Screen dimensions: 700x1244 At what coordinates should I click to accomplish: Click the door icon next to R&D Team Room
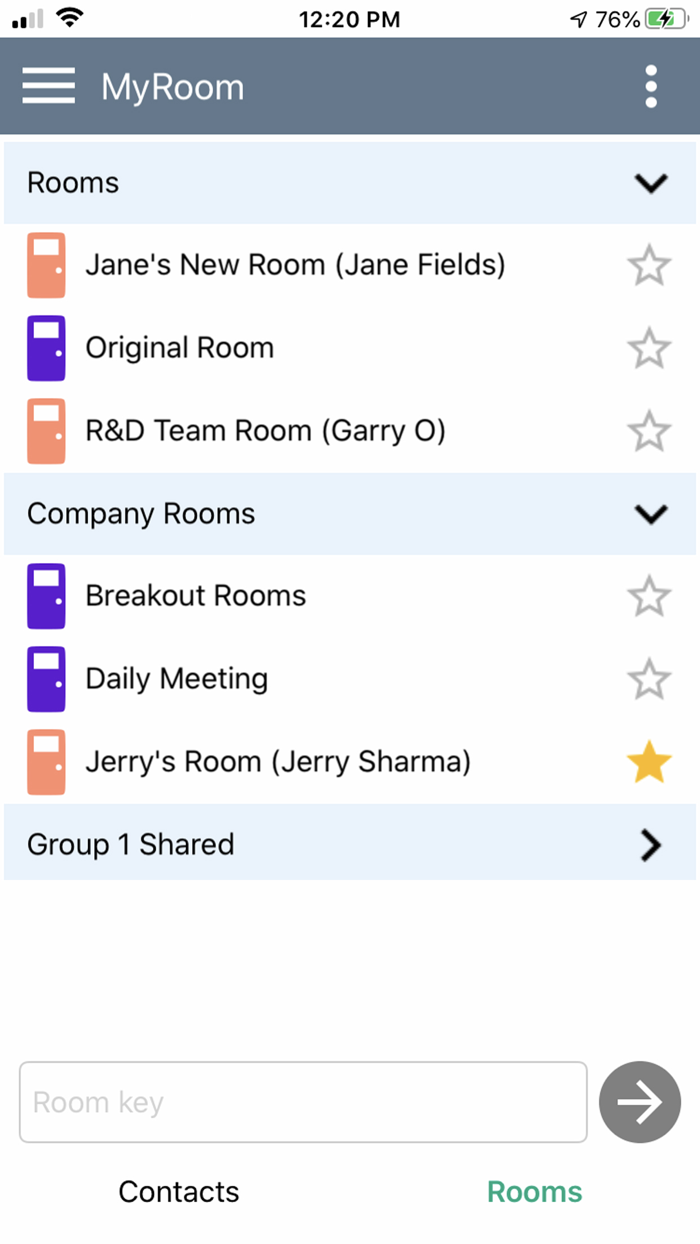click(46, 431)
